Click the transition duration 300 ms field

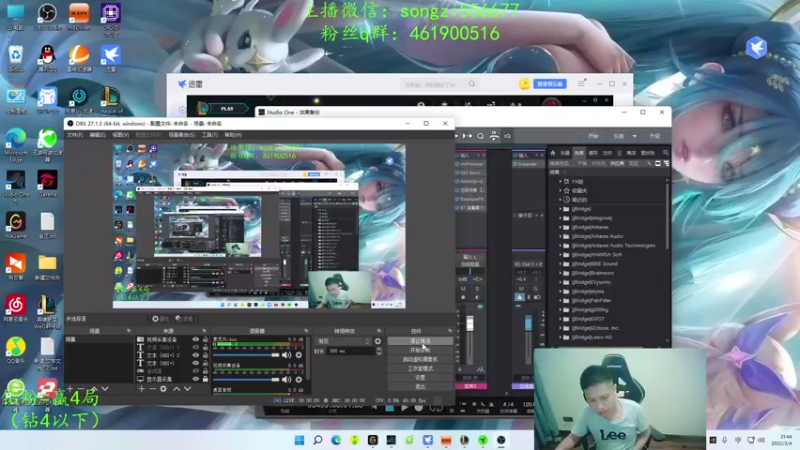[x=352, y=352]
